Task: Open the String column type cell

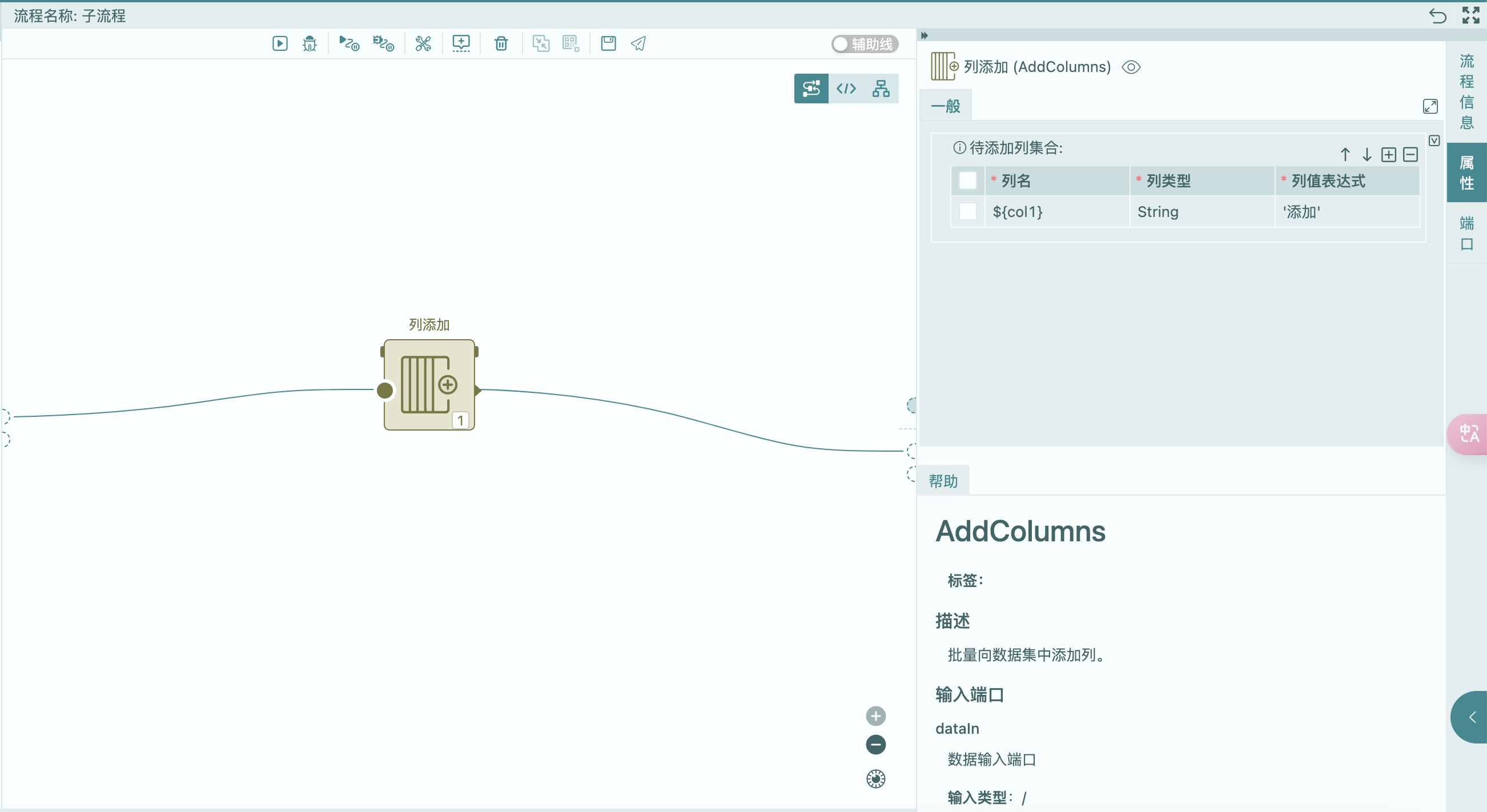Action: pyautogui.click(x=1202, y=212)
